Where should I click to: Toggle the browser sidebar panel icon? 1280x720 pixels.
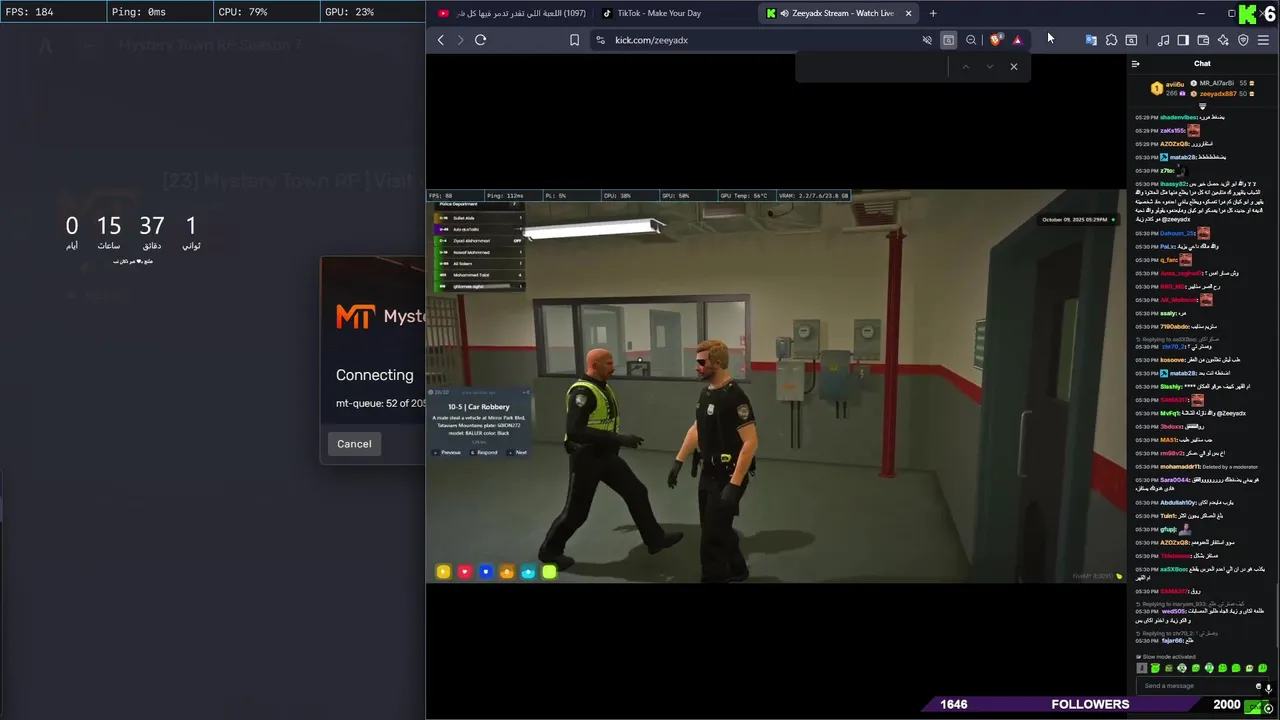[x=1183, y=40]
